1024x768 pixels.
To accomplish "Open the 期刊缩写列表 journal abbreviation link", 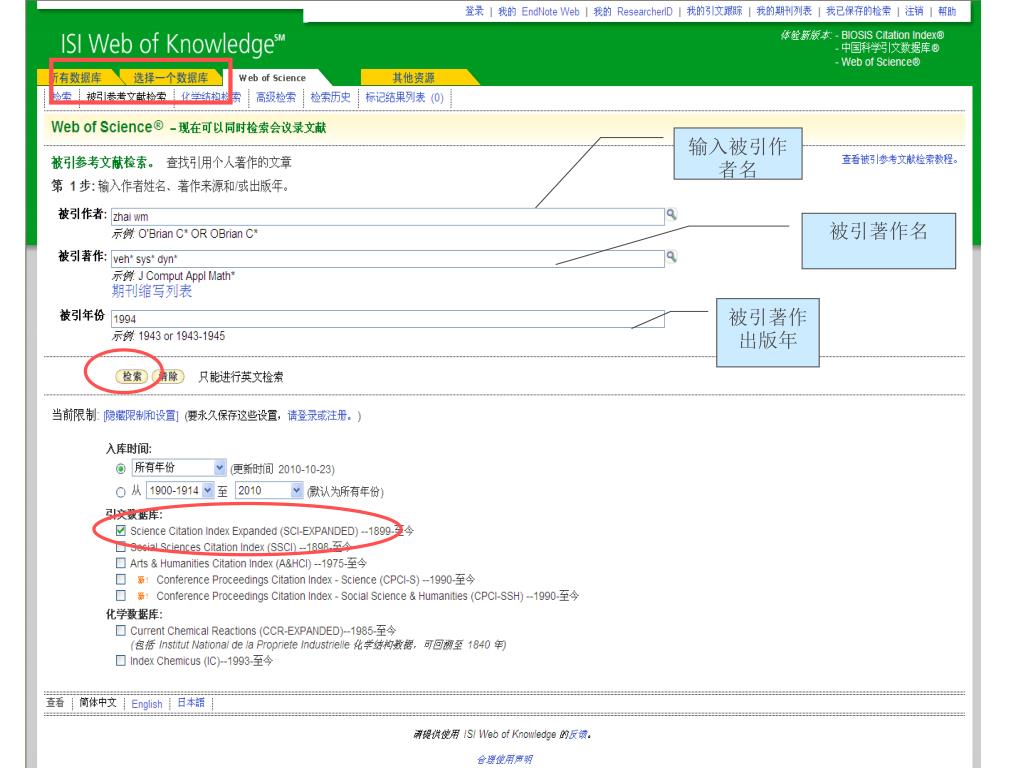I will 152,291.
